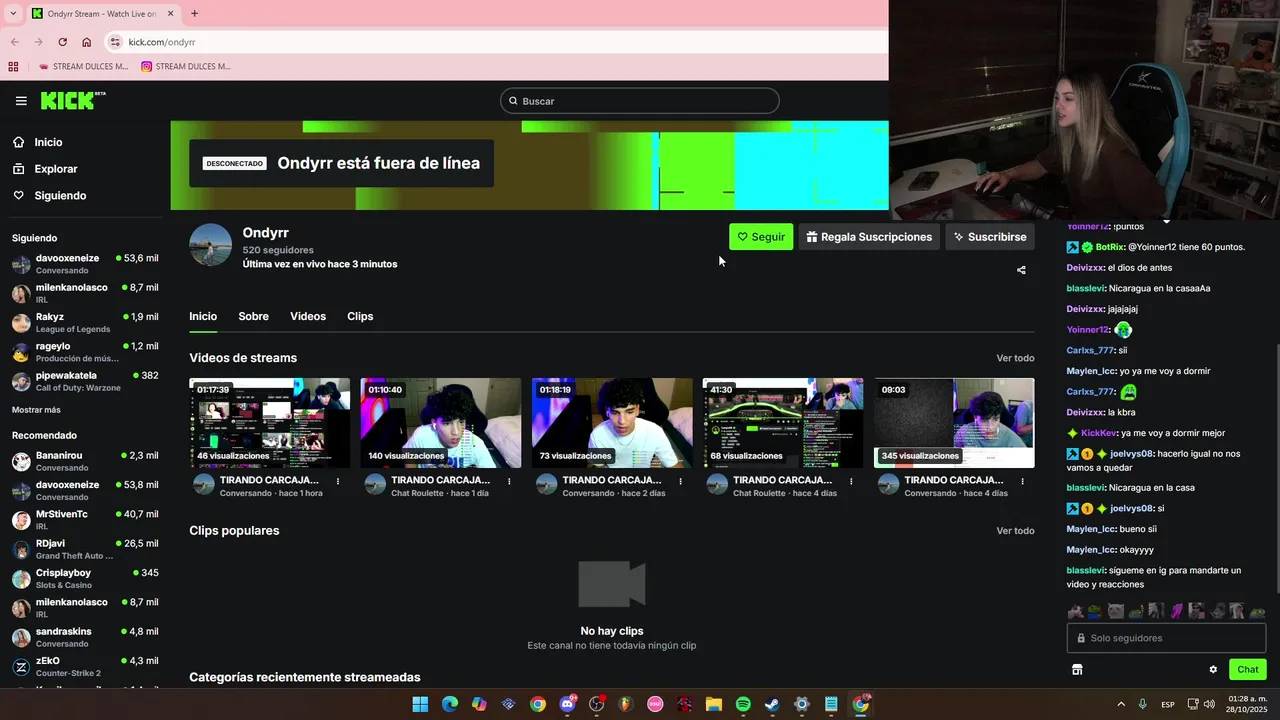This screenshot has width=1280, height=720.
Task: Open the browser tab list dropdown
Action: (x=13, y=13)
